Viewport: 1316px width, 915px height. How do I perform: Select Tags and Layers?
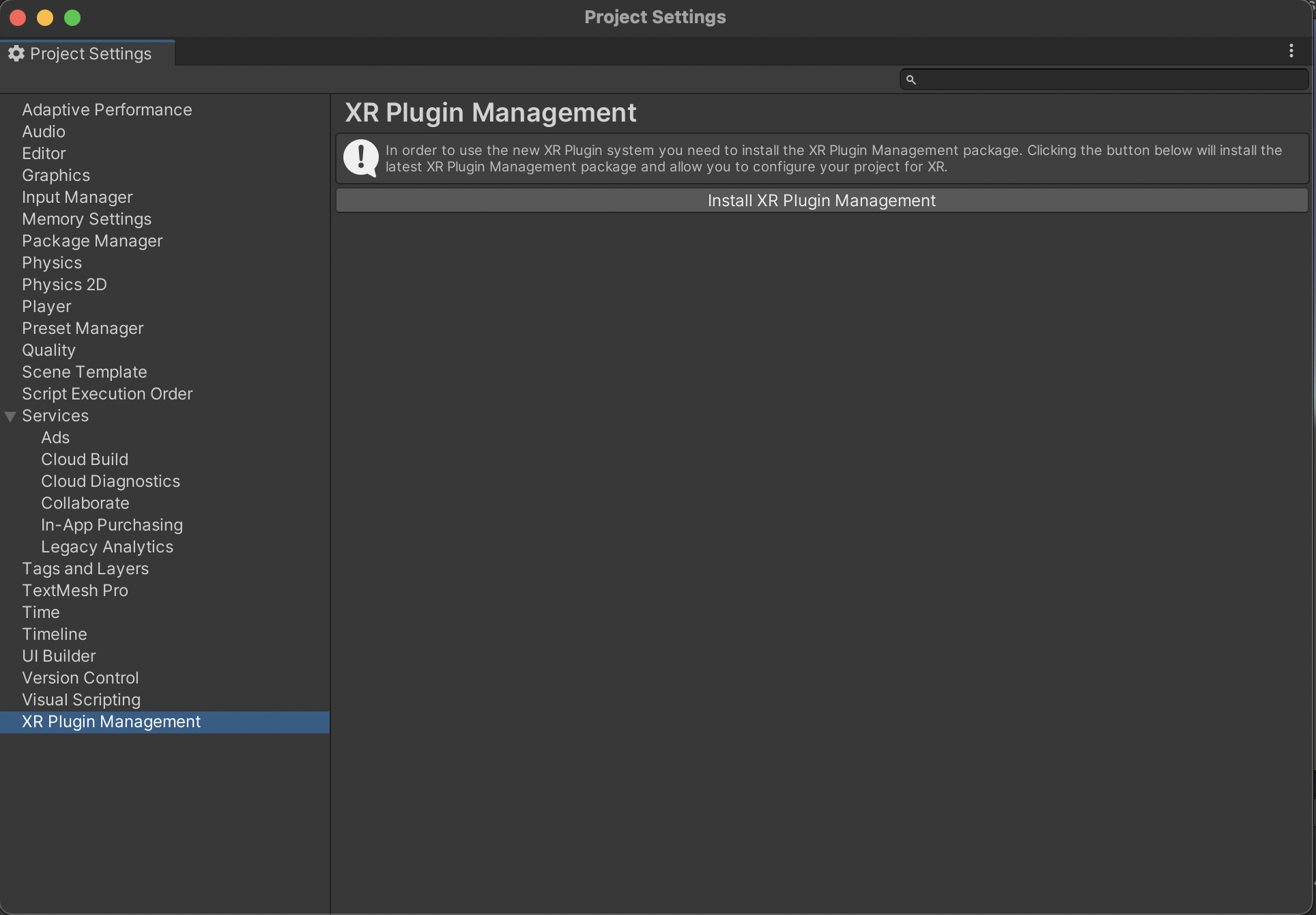pos(85,568)
